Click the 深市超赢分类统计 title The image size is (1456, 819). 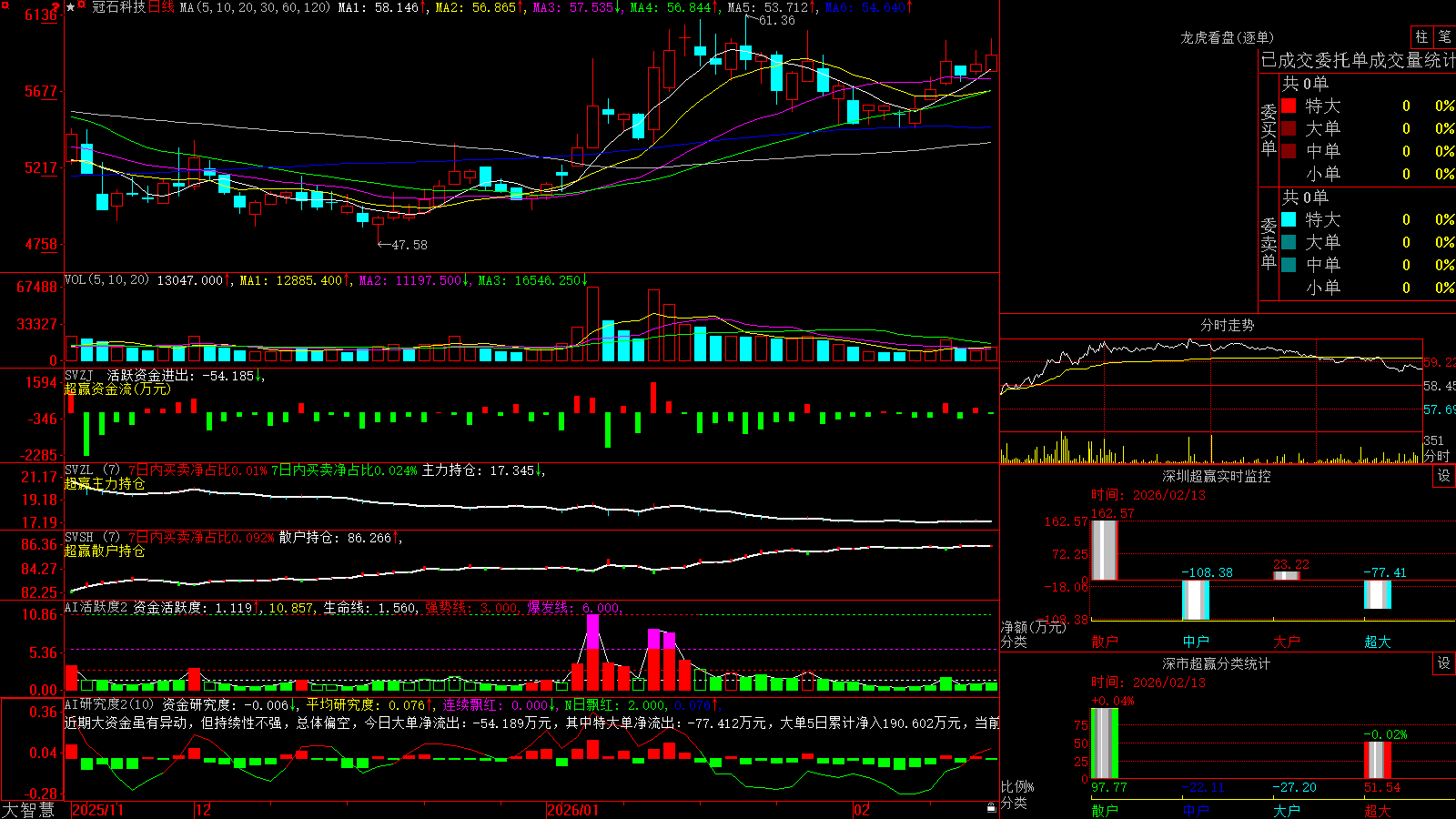1216,663
